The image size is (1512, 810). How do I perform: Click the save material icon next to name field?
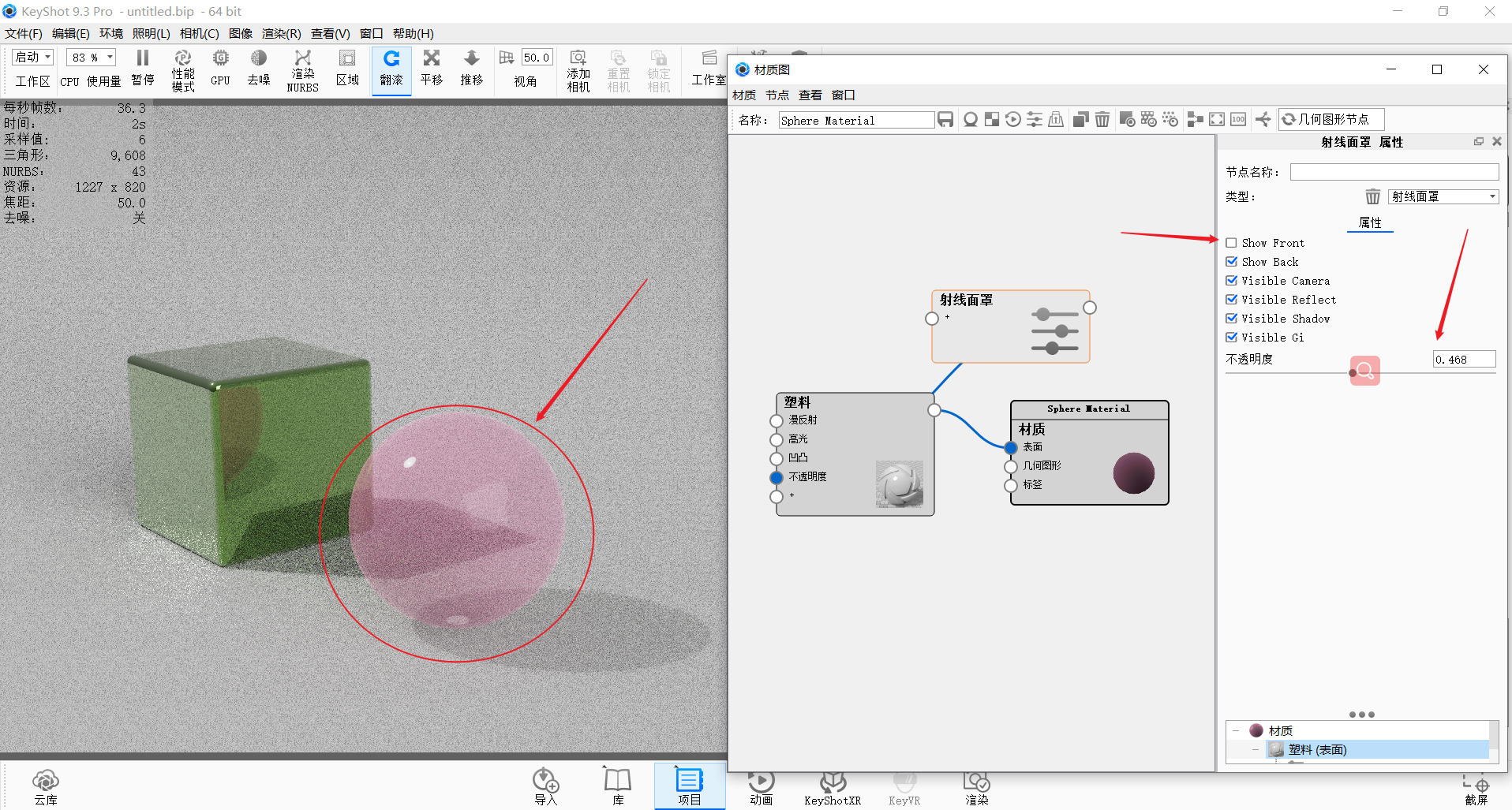(x=945, y=119)
